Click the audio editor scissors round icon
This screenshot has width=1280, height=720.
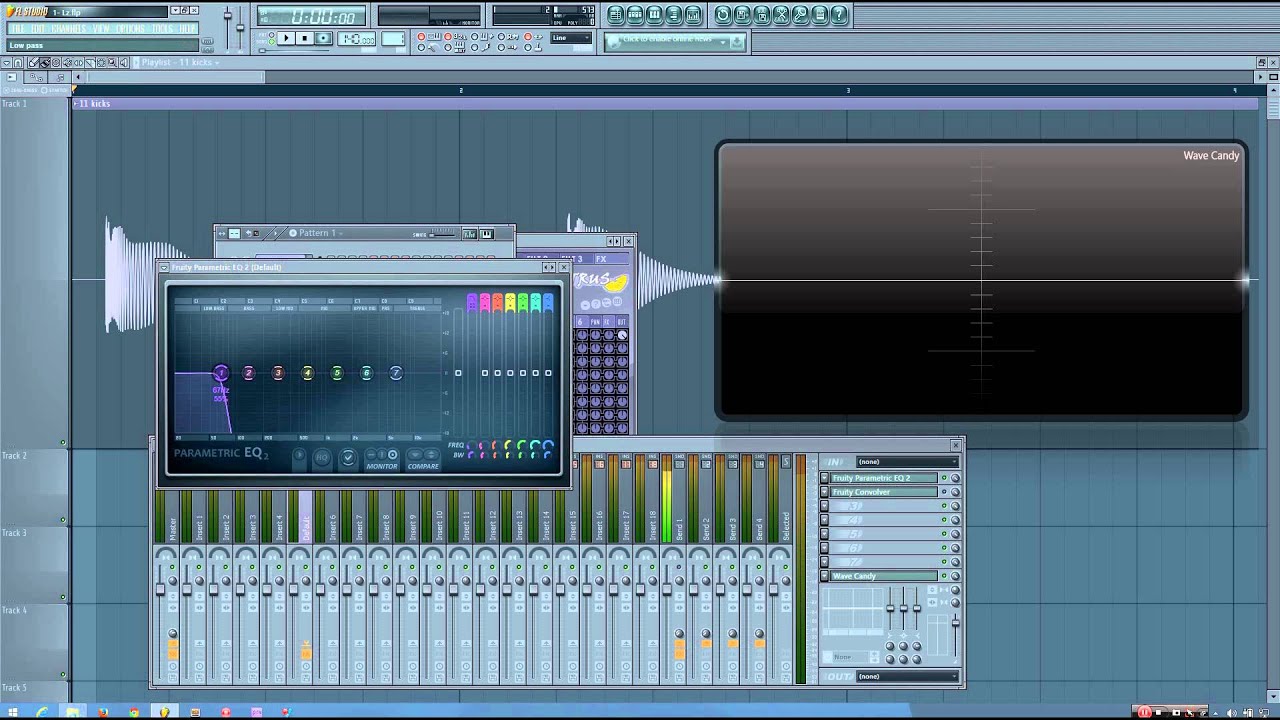tap(781, 14)
